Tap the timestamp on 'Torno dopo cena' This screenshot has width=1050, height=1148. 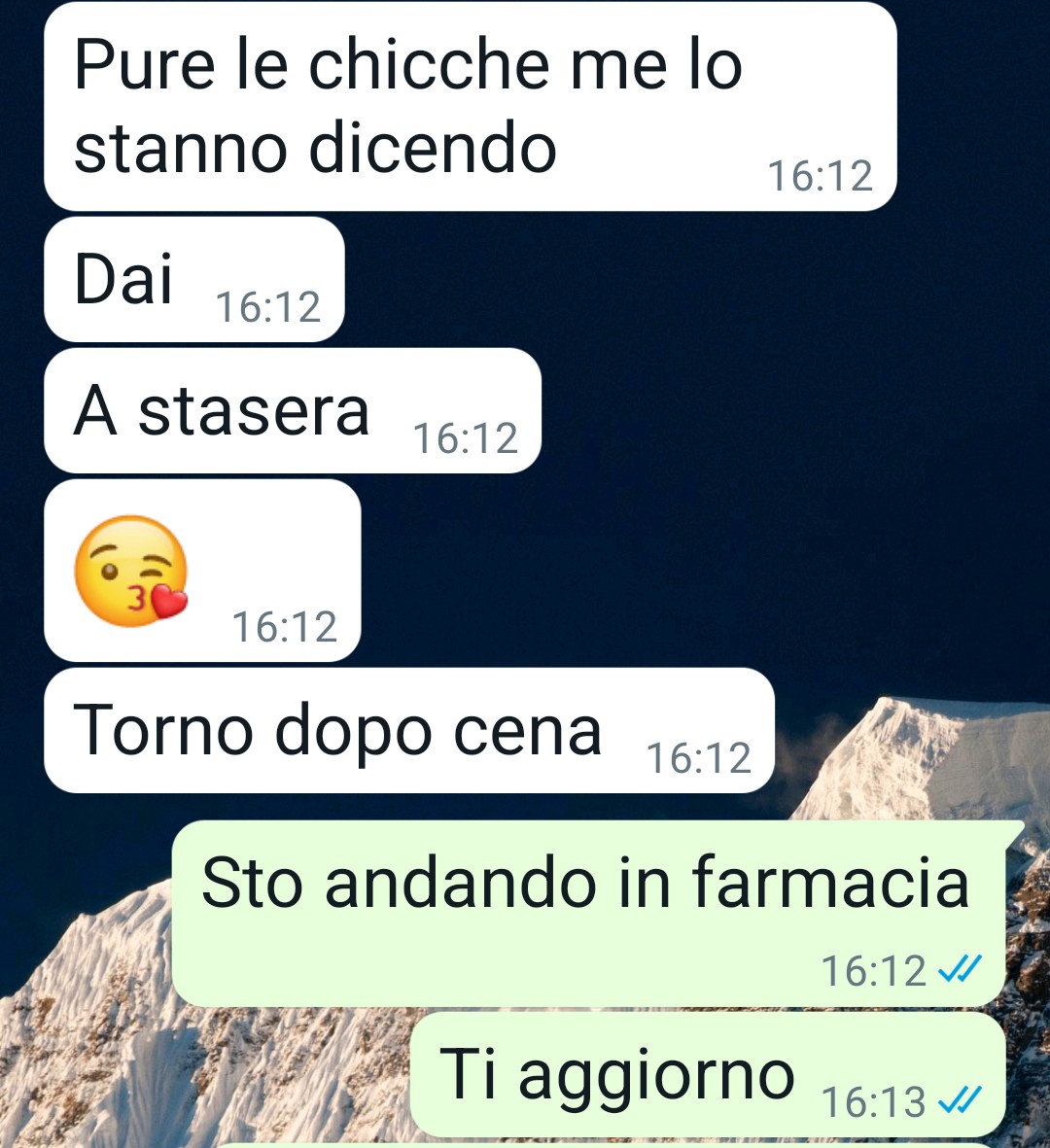click(x=698, y=758)
